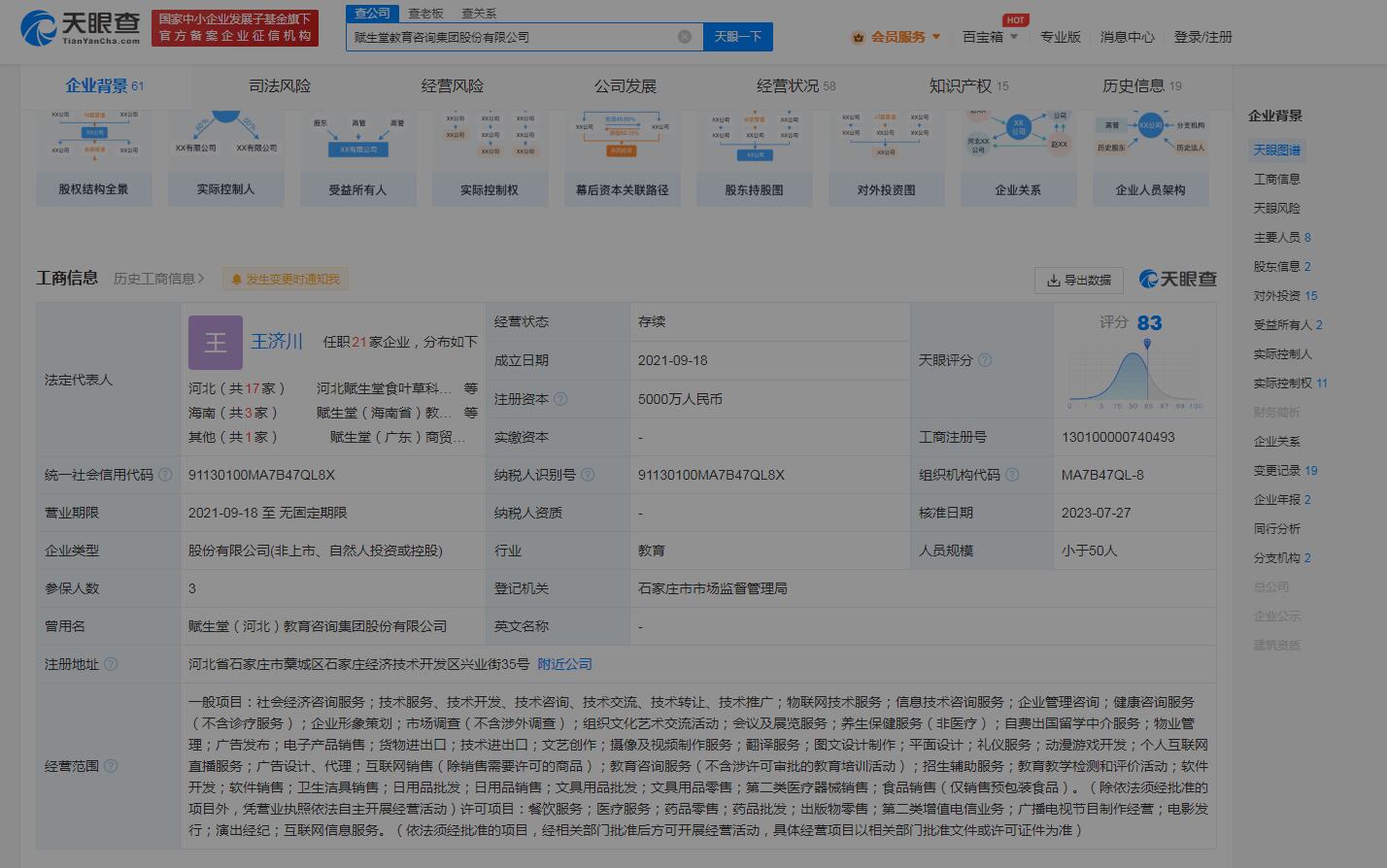Select the 企业背景 tab
Screen dimensions: 1387x868
pyautogui.click(x=104, y=85)
